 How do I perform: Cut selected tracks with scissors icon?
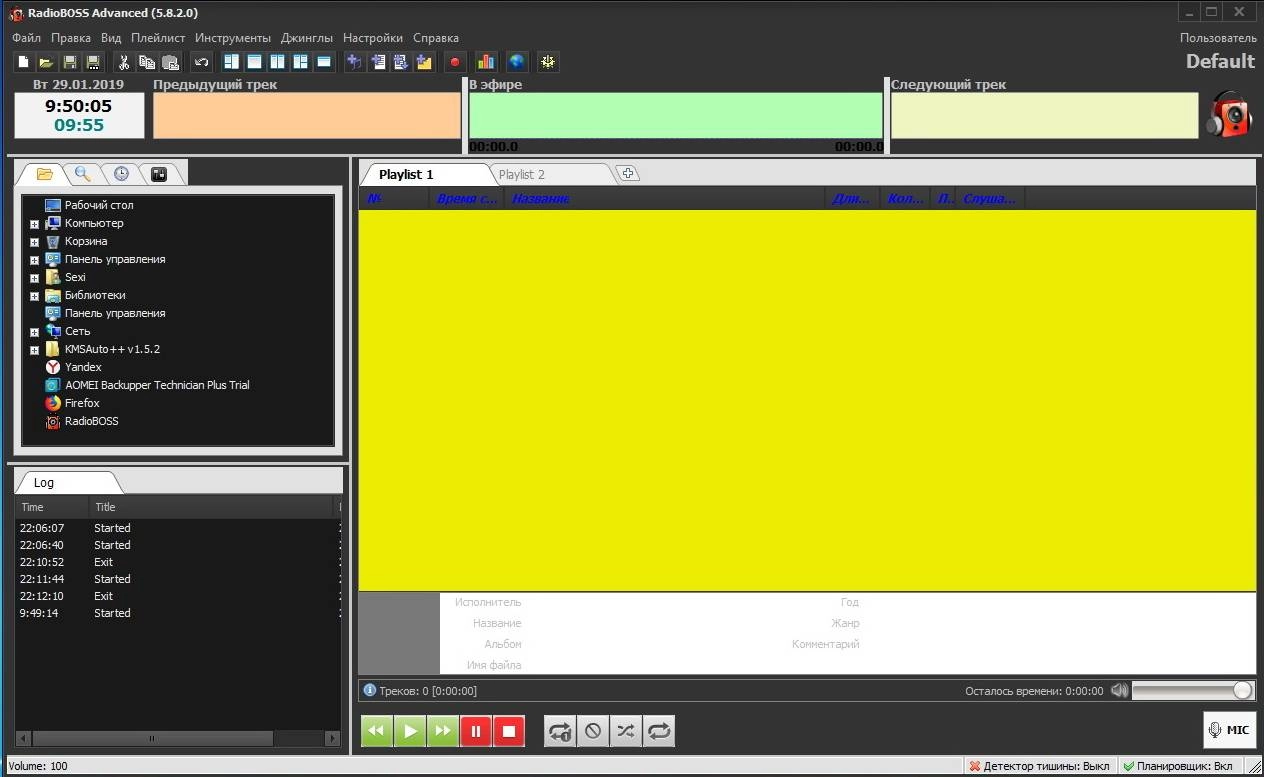click(x=124, y=62)
